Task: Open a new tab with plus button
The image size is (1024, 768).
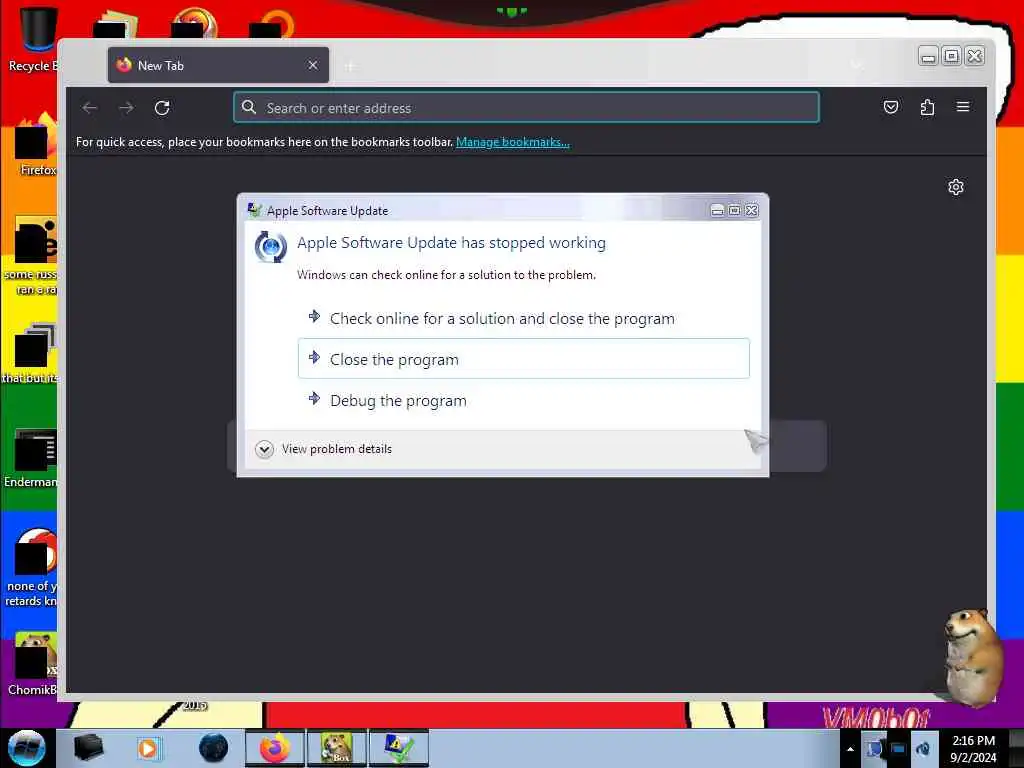Action: tap(350, 66)
